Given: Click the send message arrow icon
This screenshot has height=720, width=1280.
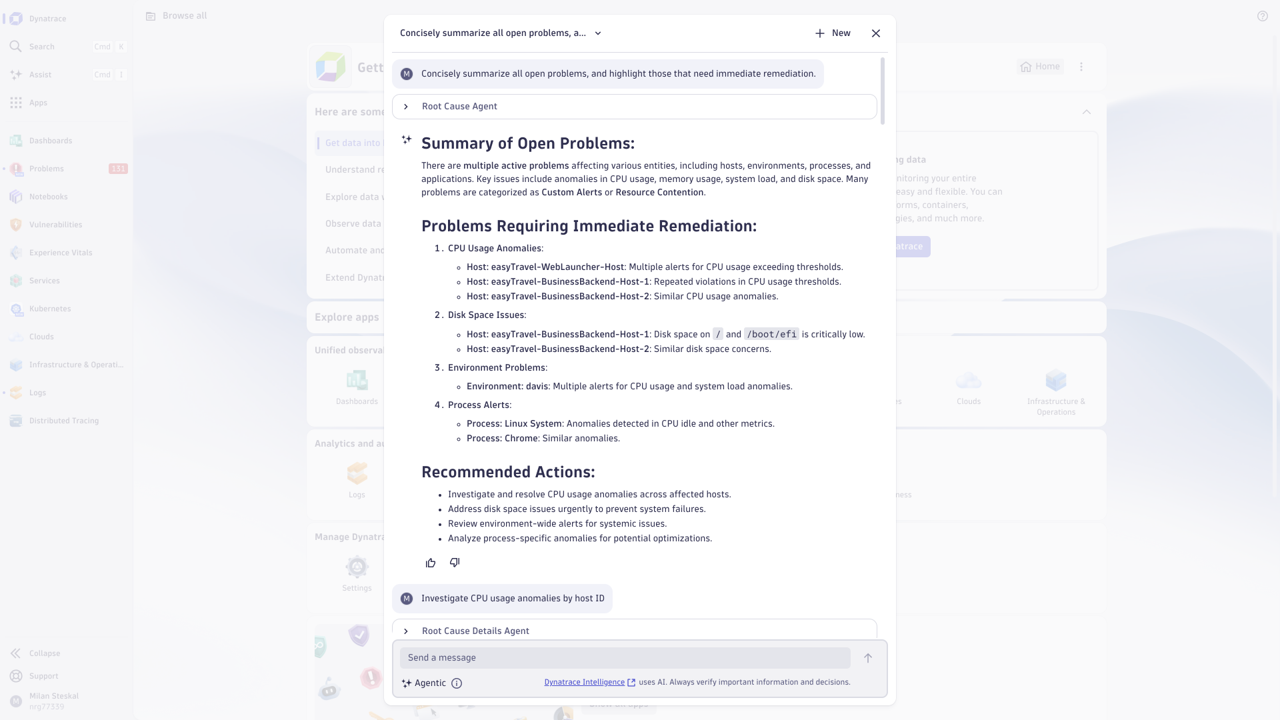Looking at the screenshot, I should [x=868, y=658].
